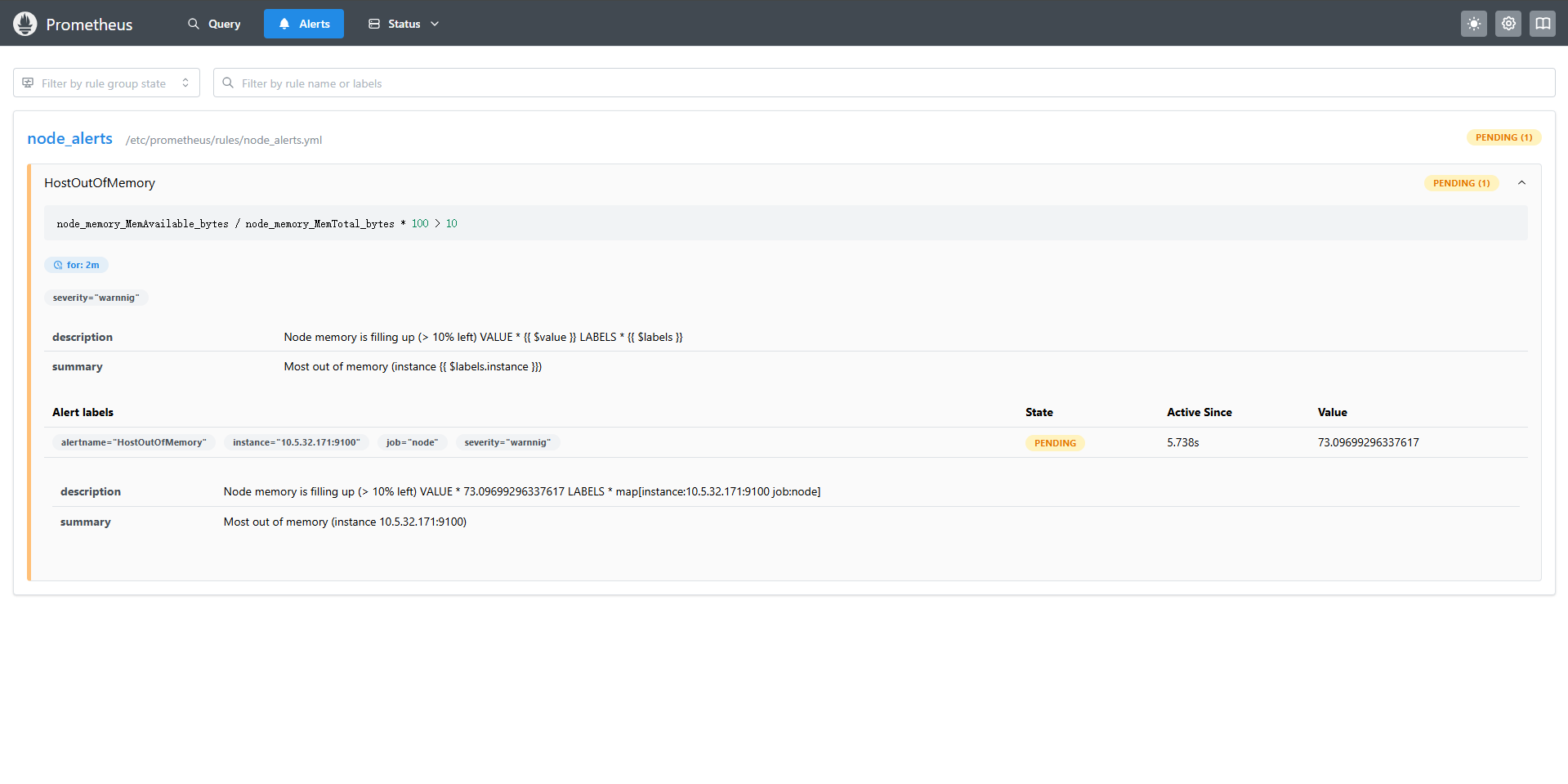Collapse the HostOutOfMemory rule
Image resolution: width=1568 pixels, height=784 pixels.
(1521, 183)
